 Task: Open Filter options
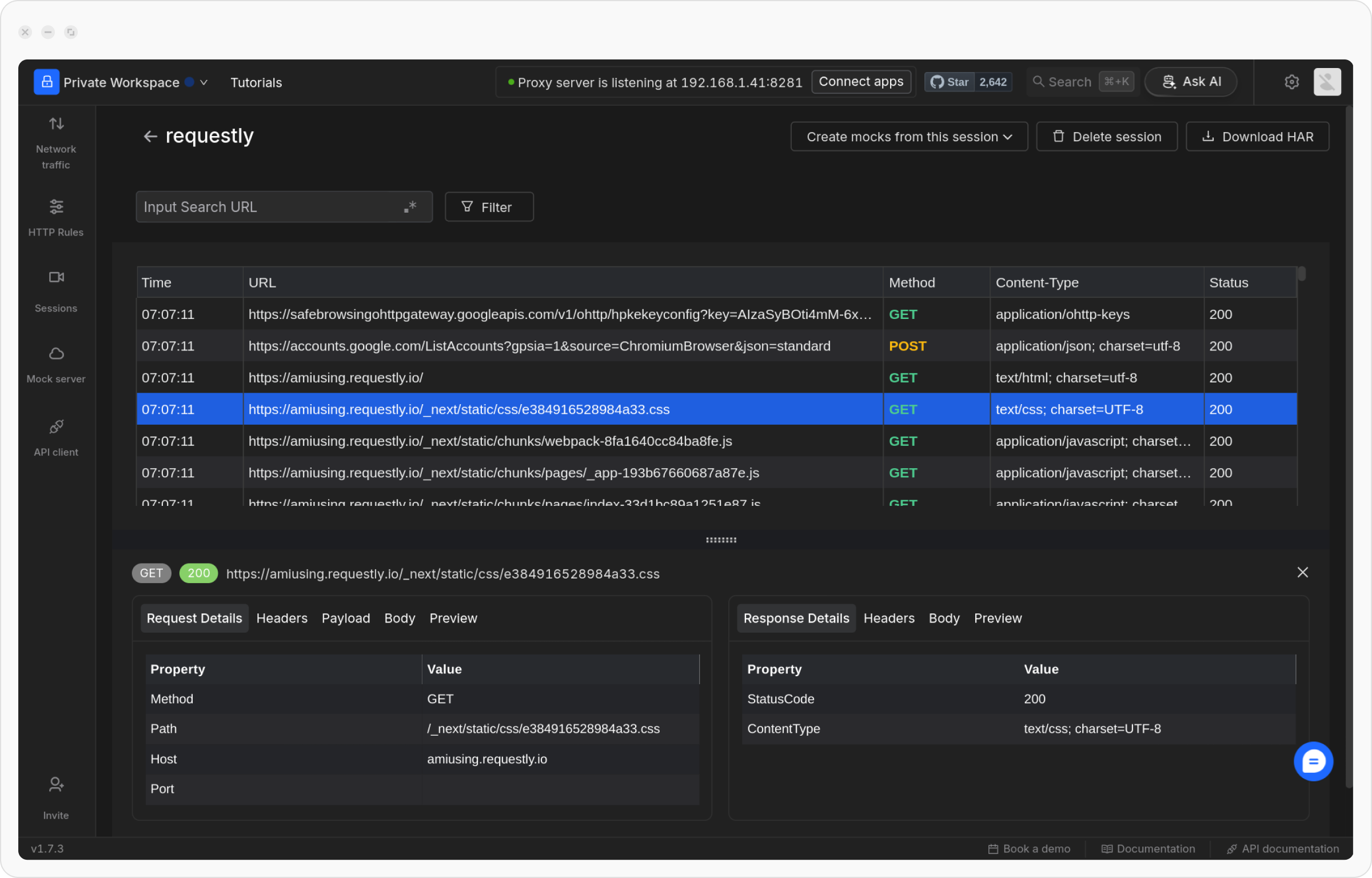489,206
